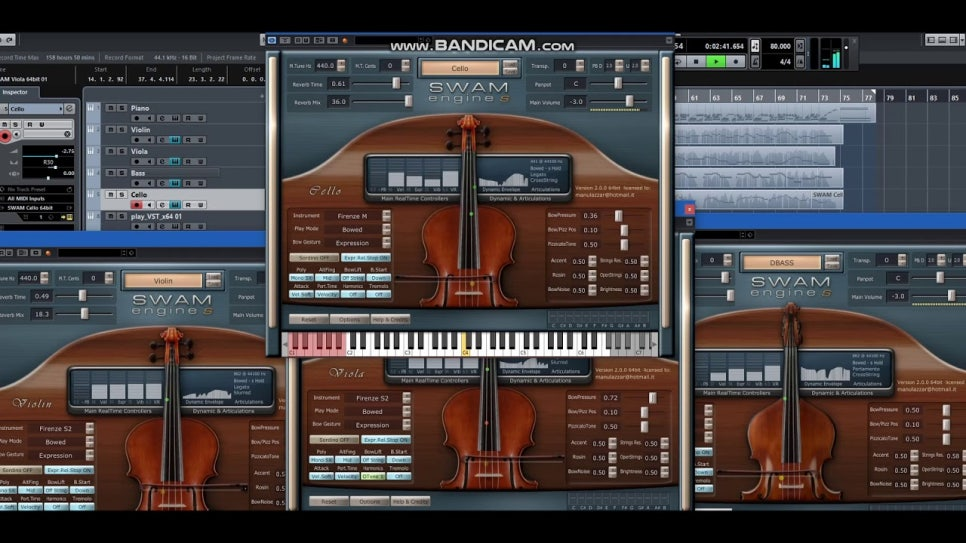Solo the Cello track
This screenshot has width=966, height=543.
coord(121,194)
